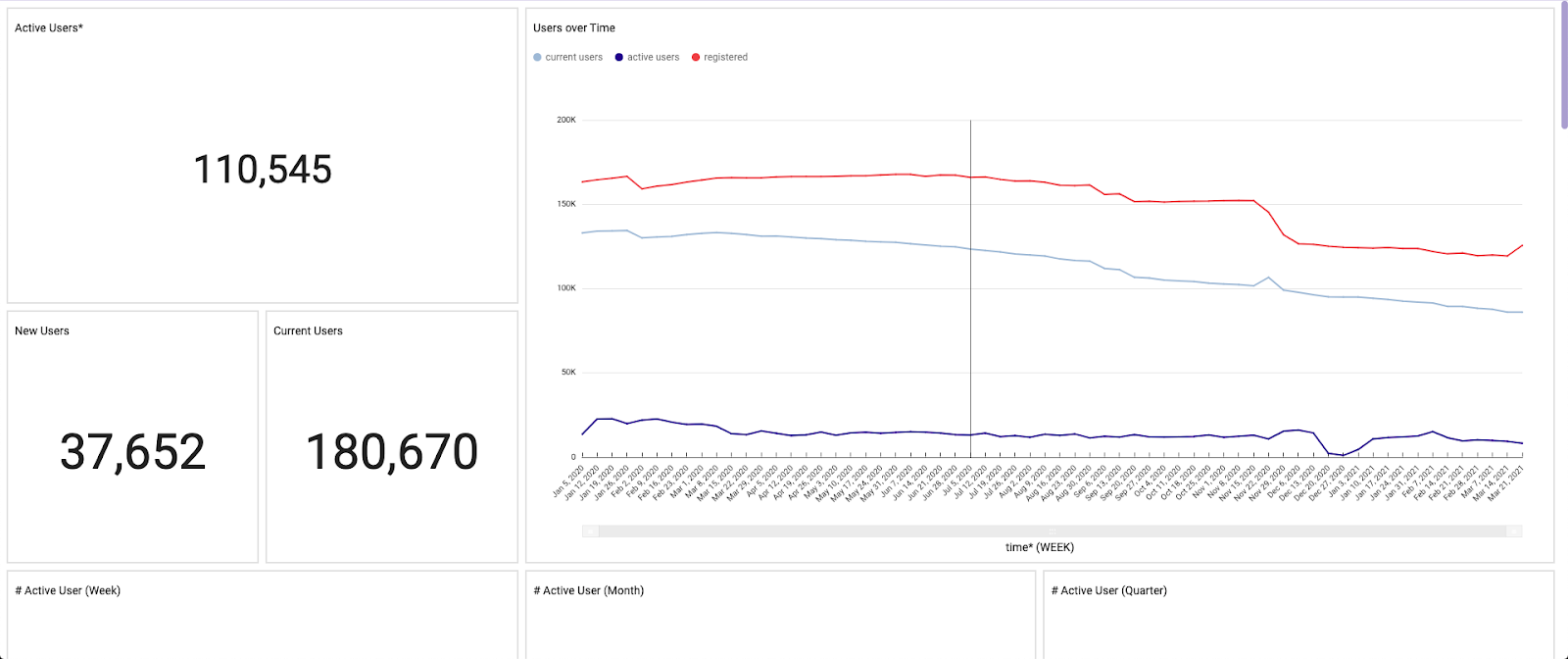Select the Current Users value 180,670
Screen dimensions: 1568x659
392,452
